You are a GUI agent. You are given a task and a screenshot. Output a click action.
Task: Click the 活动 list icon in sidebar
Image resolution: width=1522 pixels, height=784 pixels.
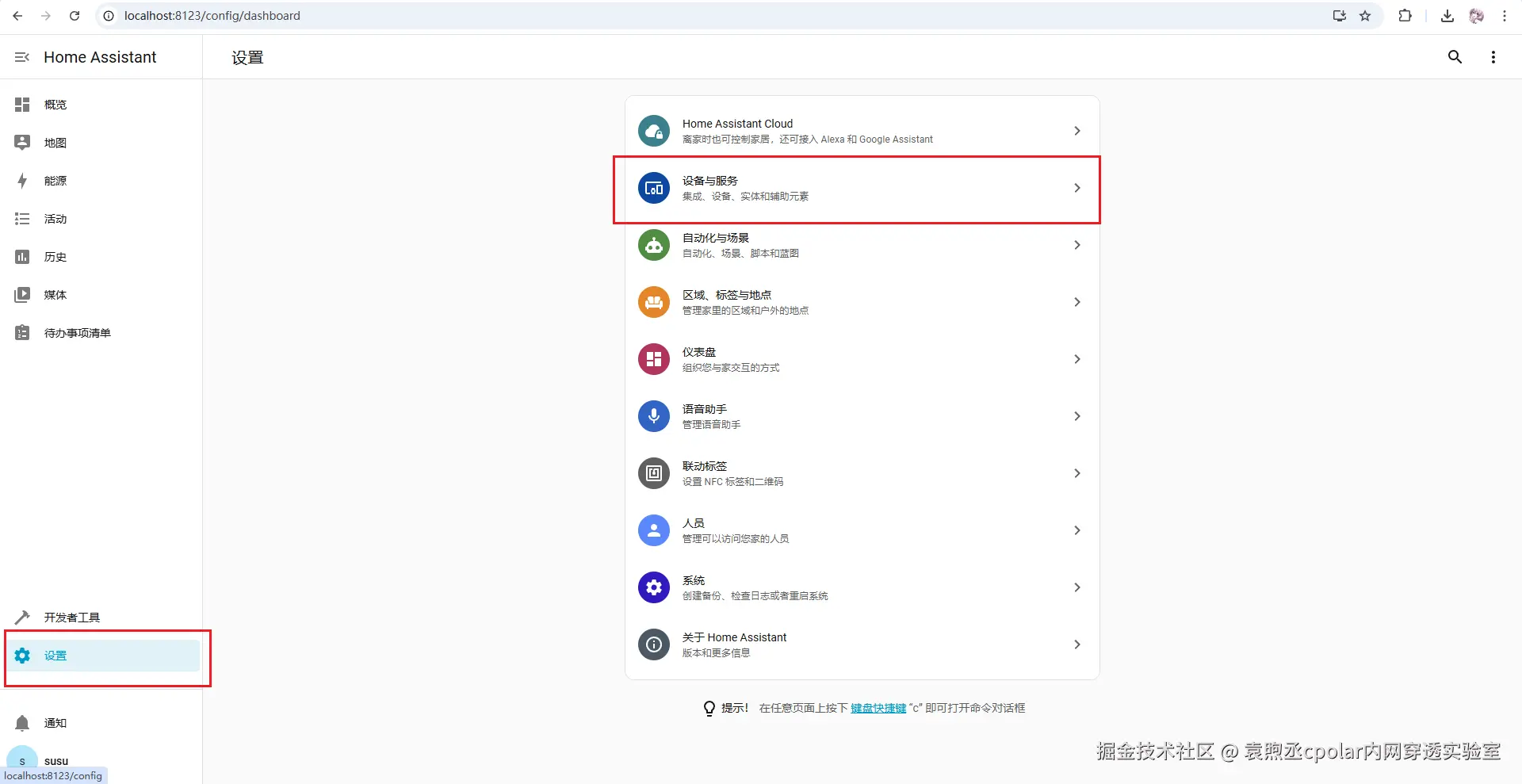tap(22, 219)
